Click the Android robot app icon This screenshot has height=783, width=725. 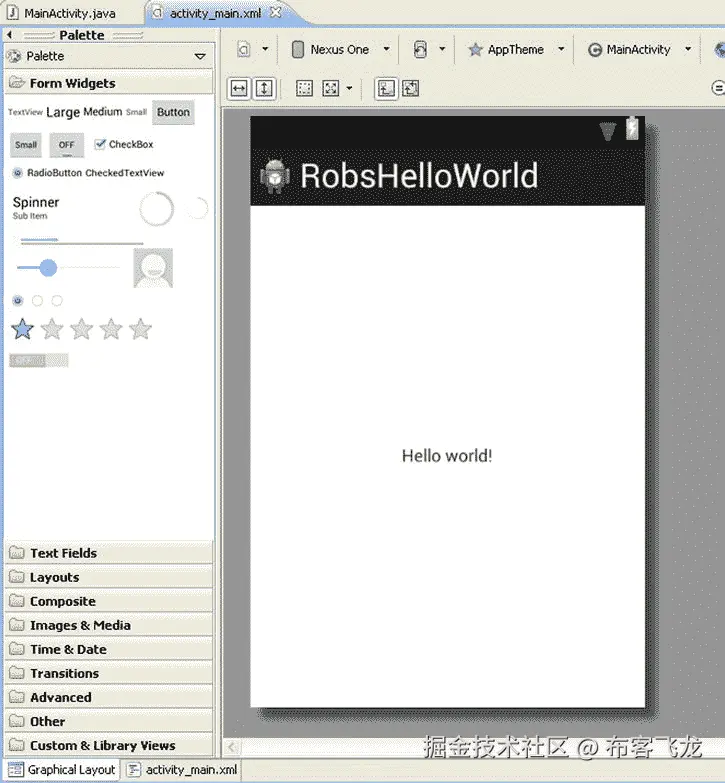tap(275, 176)
